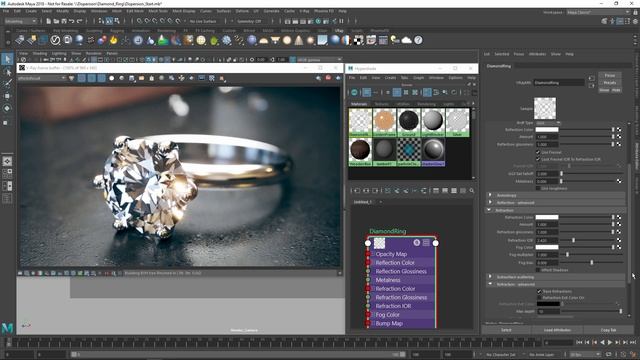640x360 pixels.
Task: Click the white circle in frame buffer toolbar
Action: (x=111, y=78)
